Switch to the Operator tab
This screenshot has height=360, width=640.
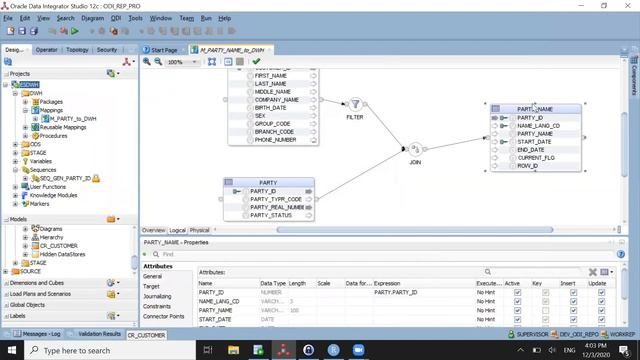pyautogui.click(x=47, y=50)
